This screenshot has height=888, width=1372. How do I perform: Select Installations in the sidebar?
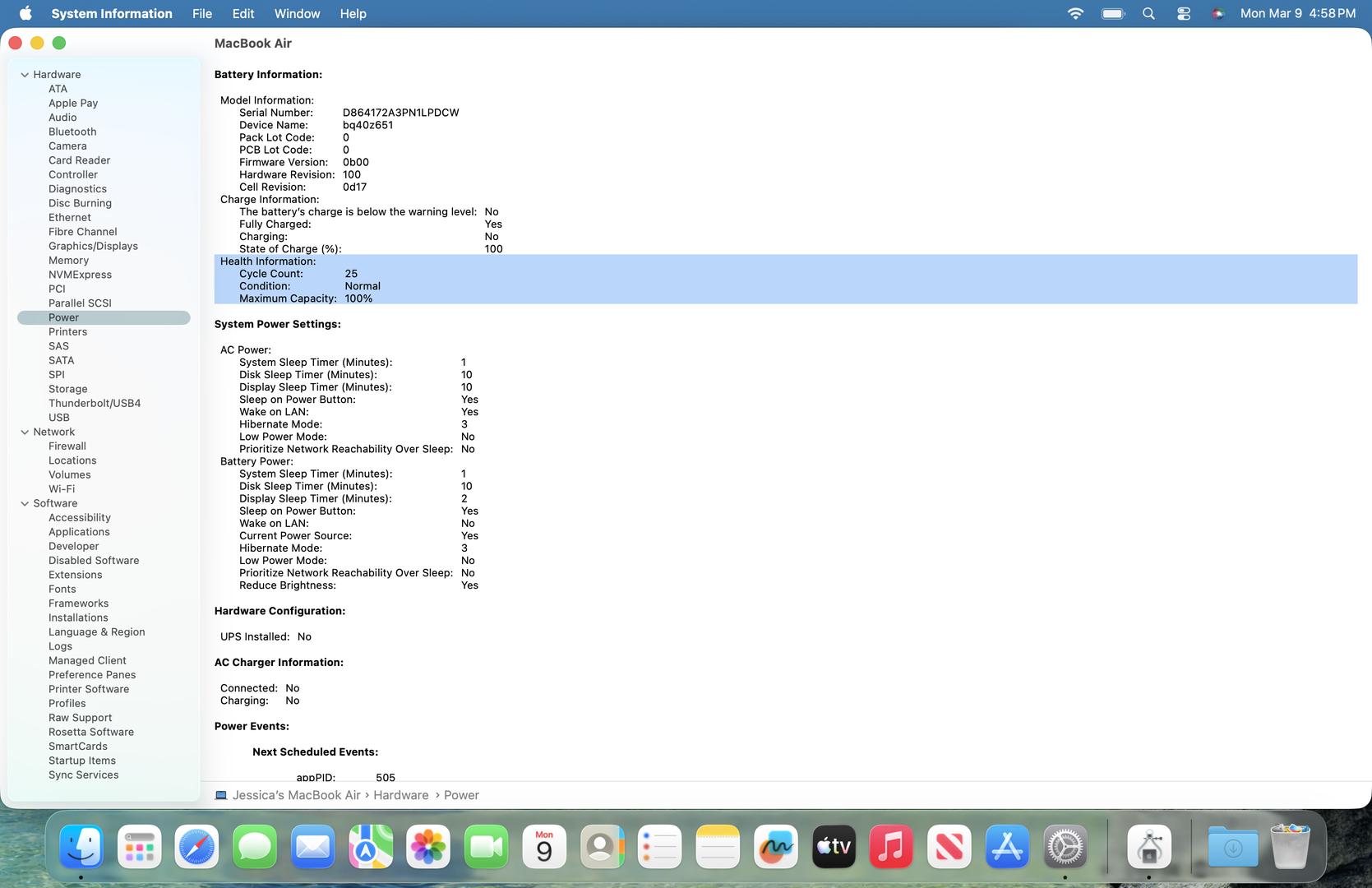coord(78,617)
